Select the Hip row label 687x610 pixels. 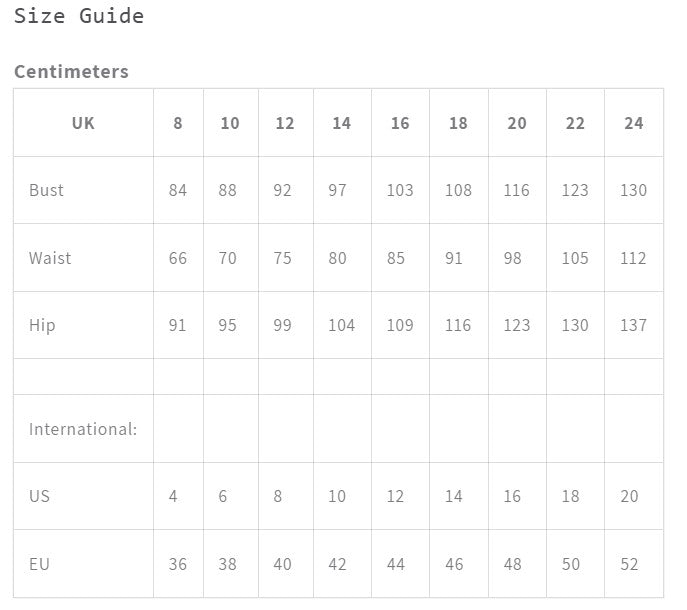point(42,325)
